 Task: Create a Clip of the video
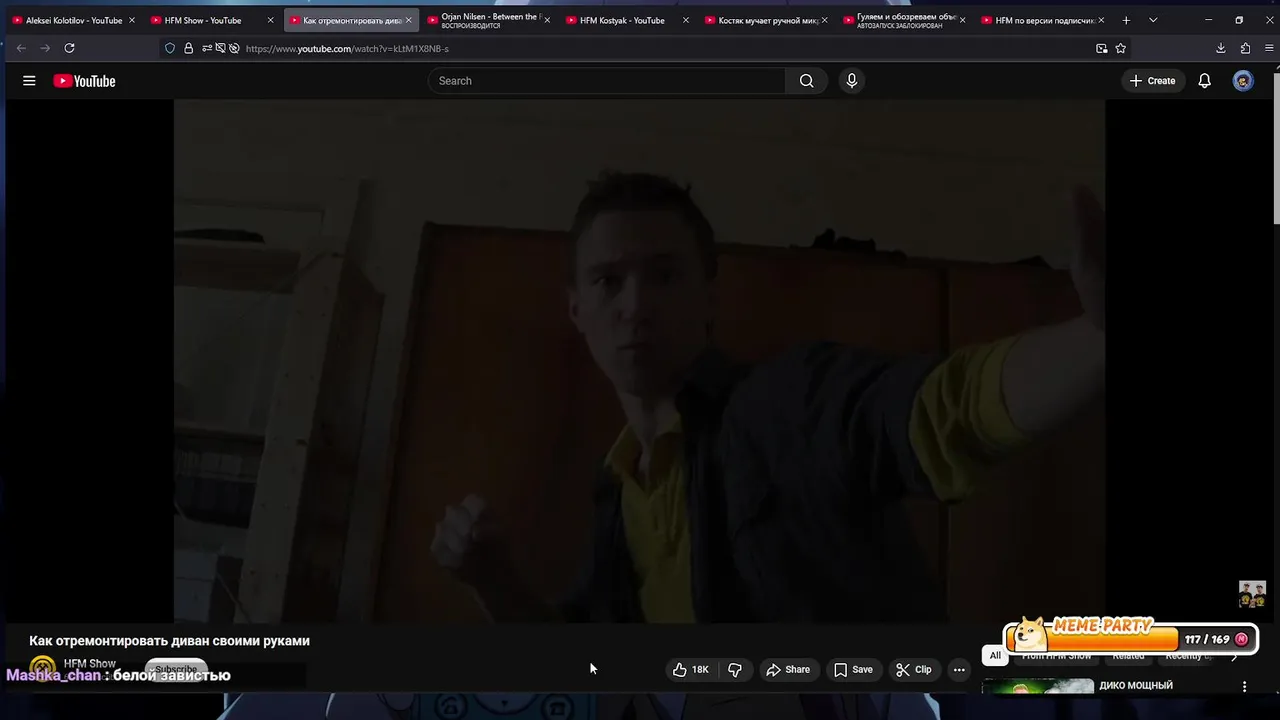(914, 670)
